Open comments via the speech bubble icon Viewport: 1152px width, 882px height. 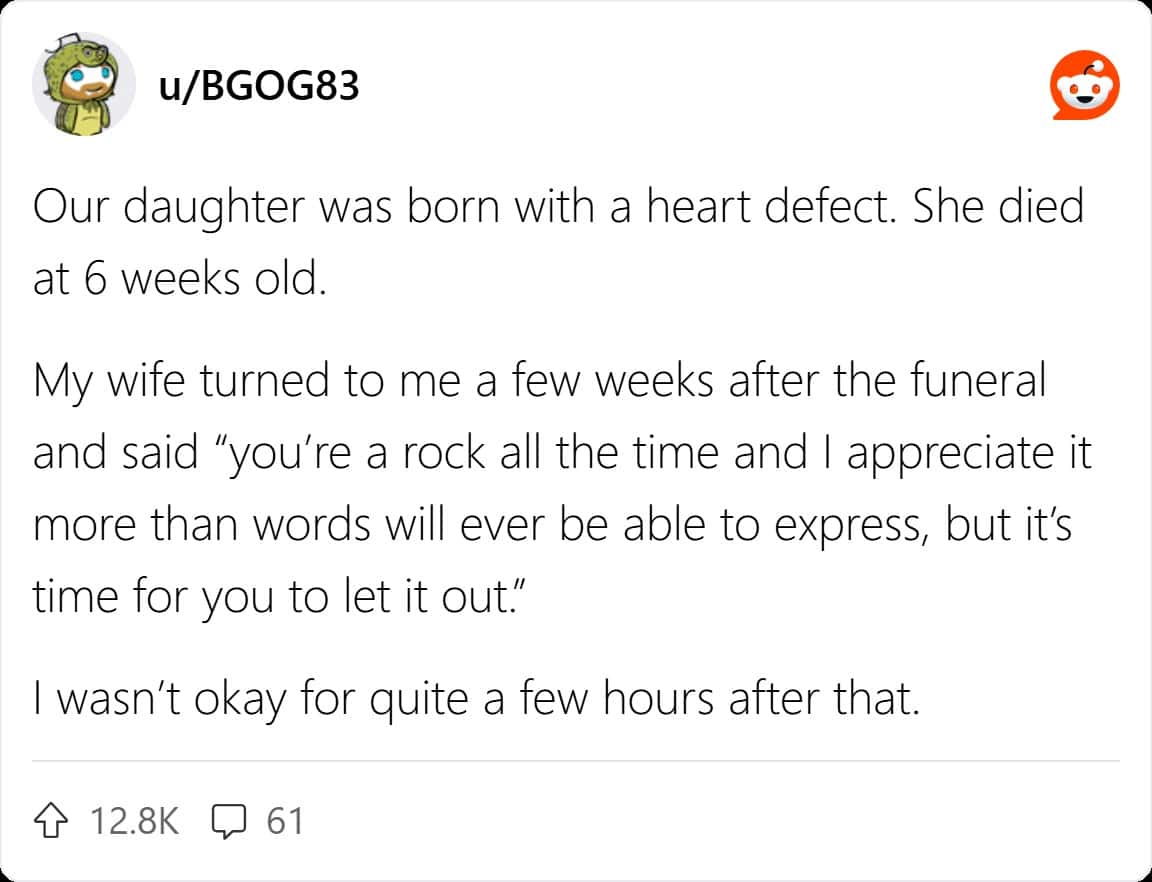click(x=229, y=821)
